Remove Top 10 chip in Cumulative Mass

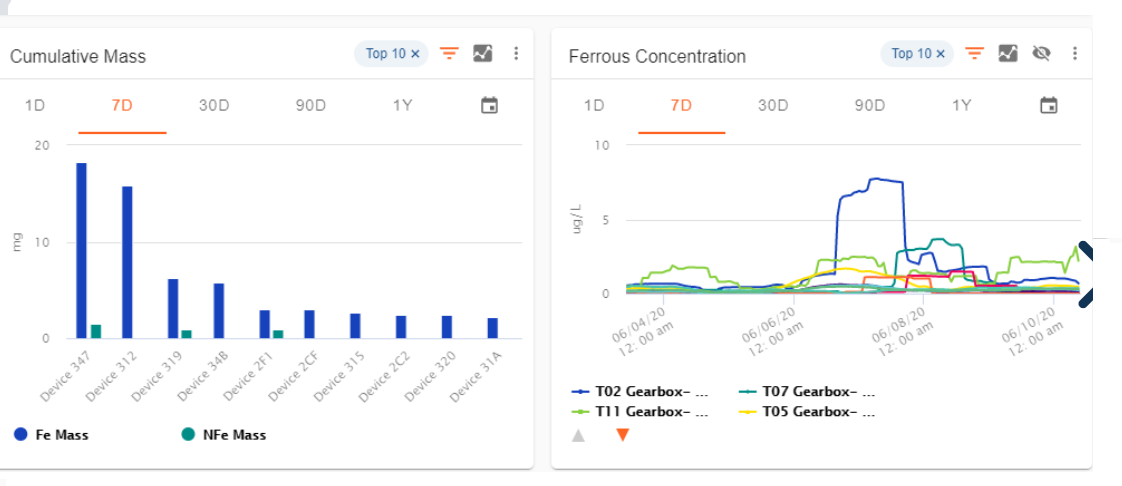(415, 53)
